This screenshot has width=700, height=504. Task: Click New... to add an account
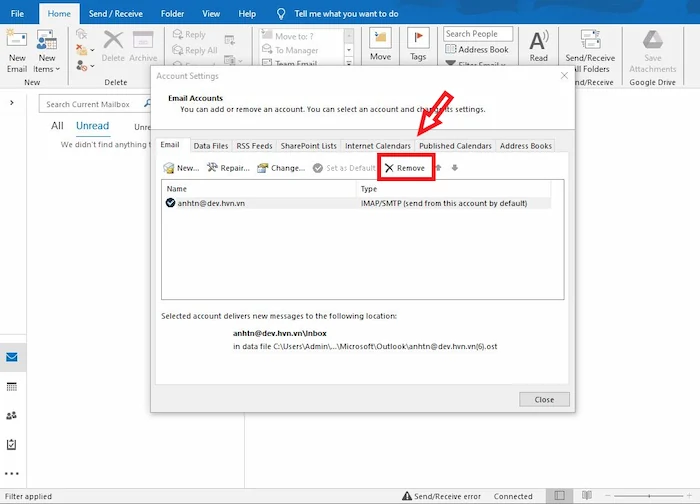(181, 168)
